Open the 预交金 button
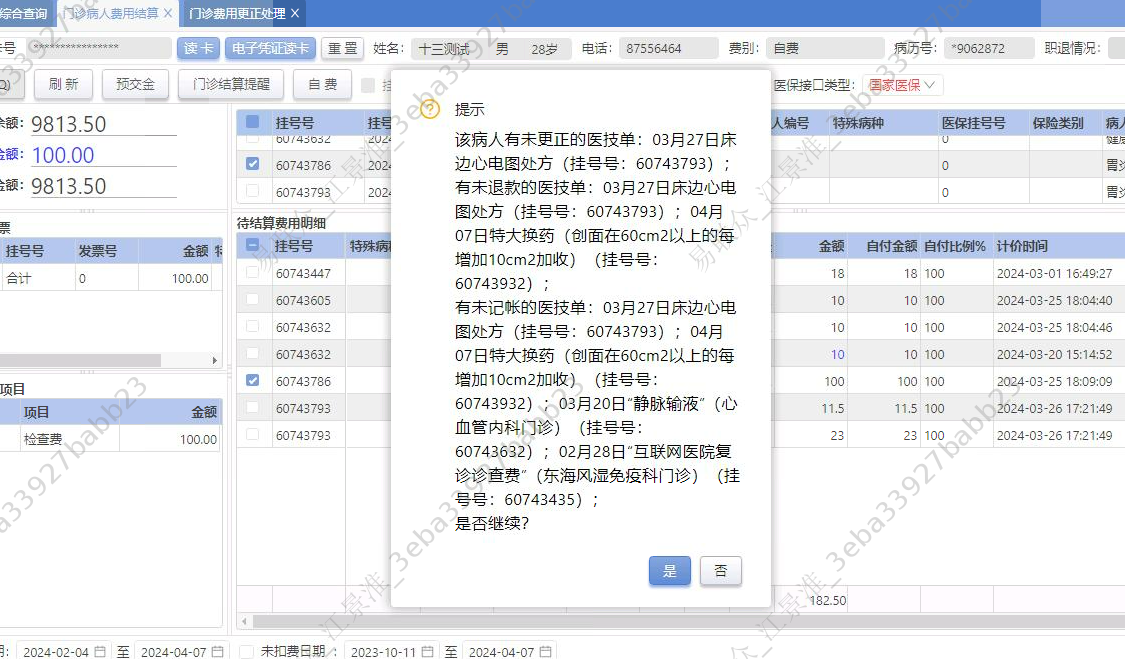 pyautogui.click(x=135, y=84)
